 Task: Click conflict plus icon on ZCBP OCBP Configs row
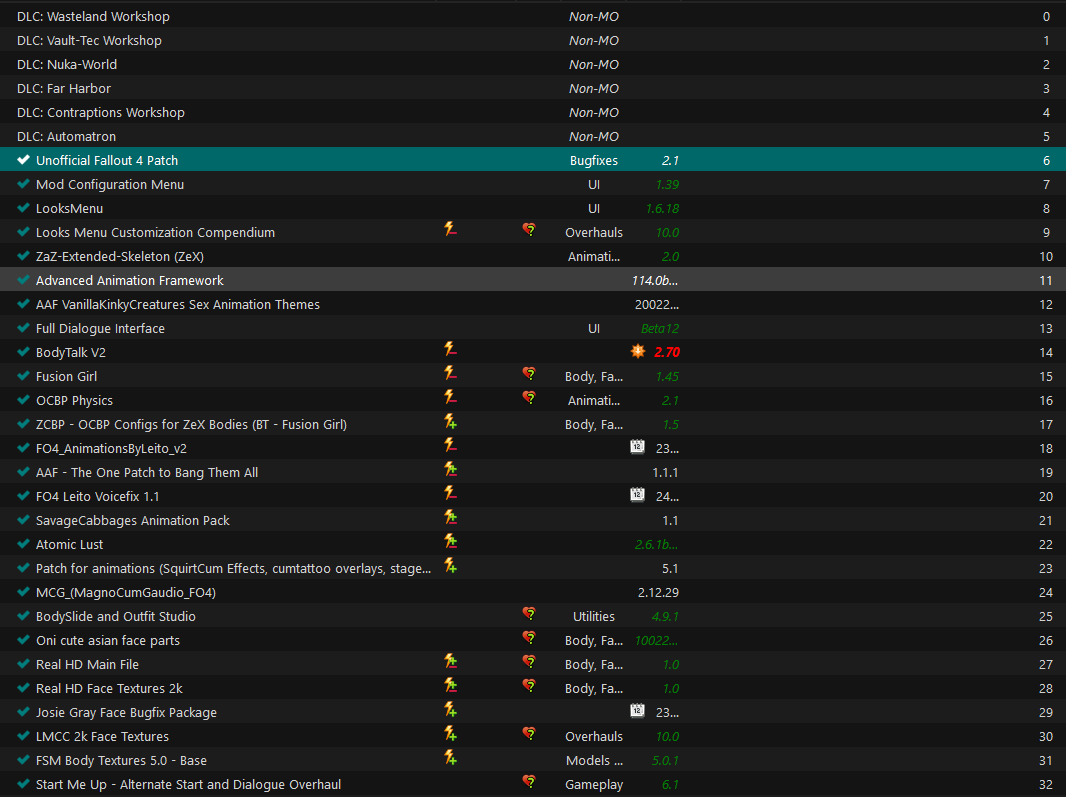coord(450,422)
